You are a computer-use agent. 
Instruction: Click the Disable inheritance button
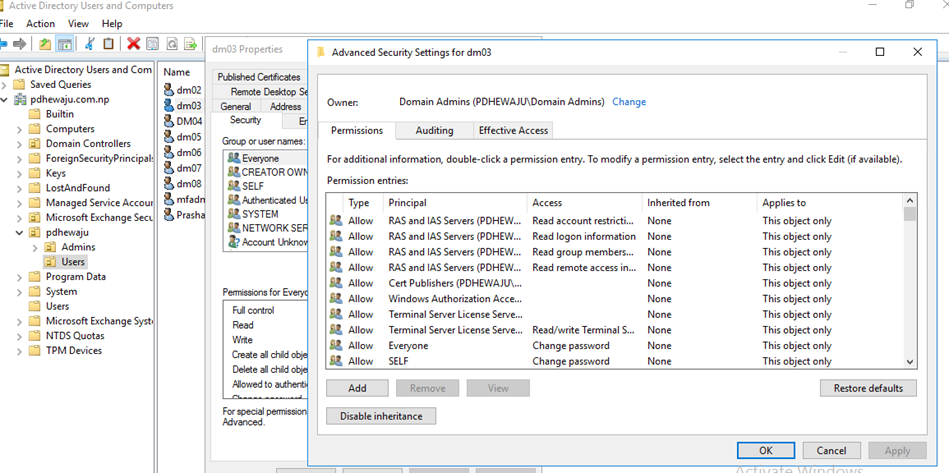click(x=381, y=416)
